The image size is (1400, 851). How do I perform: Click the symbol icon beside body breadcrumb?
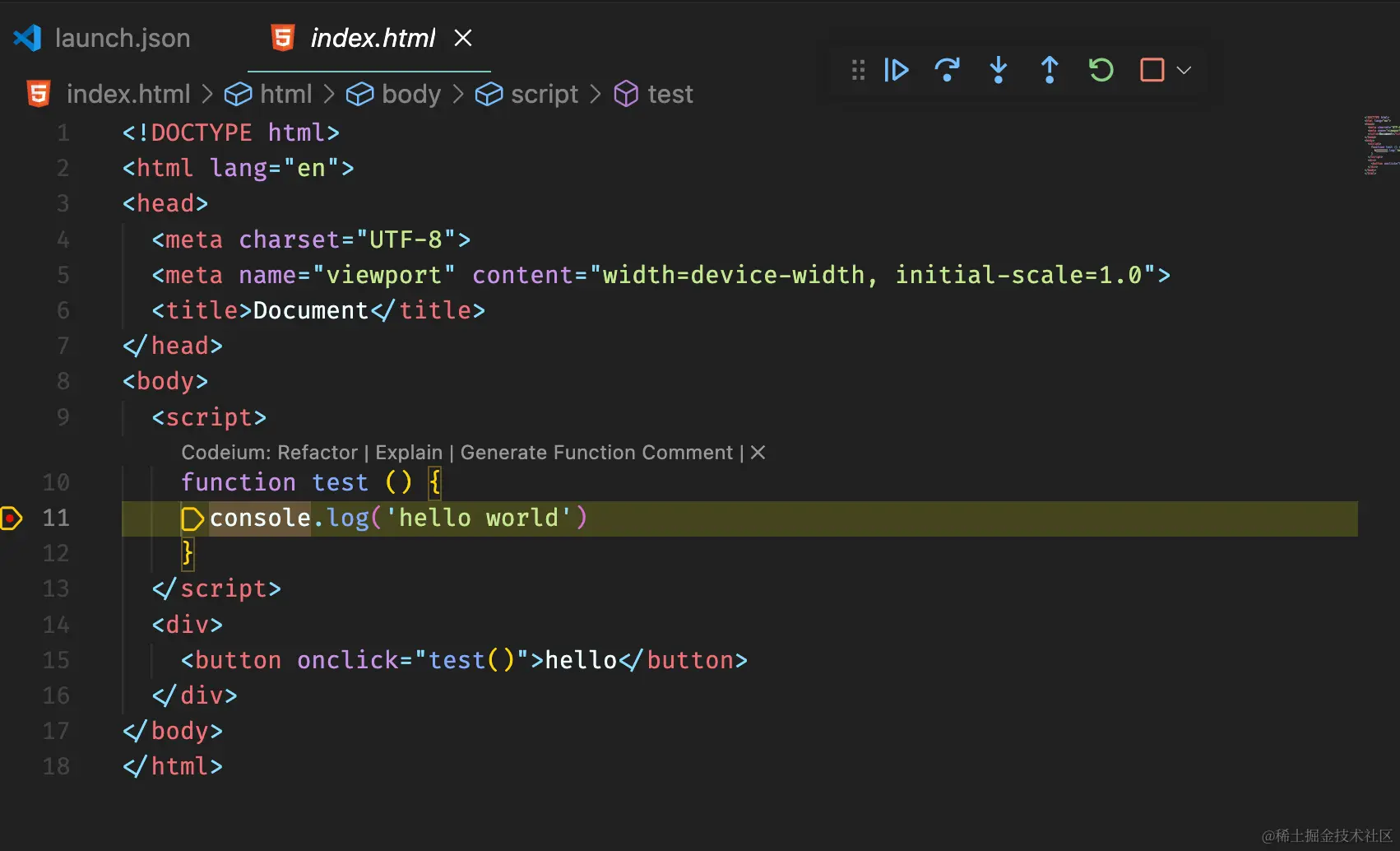click(359, 94)
